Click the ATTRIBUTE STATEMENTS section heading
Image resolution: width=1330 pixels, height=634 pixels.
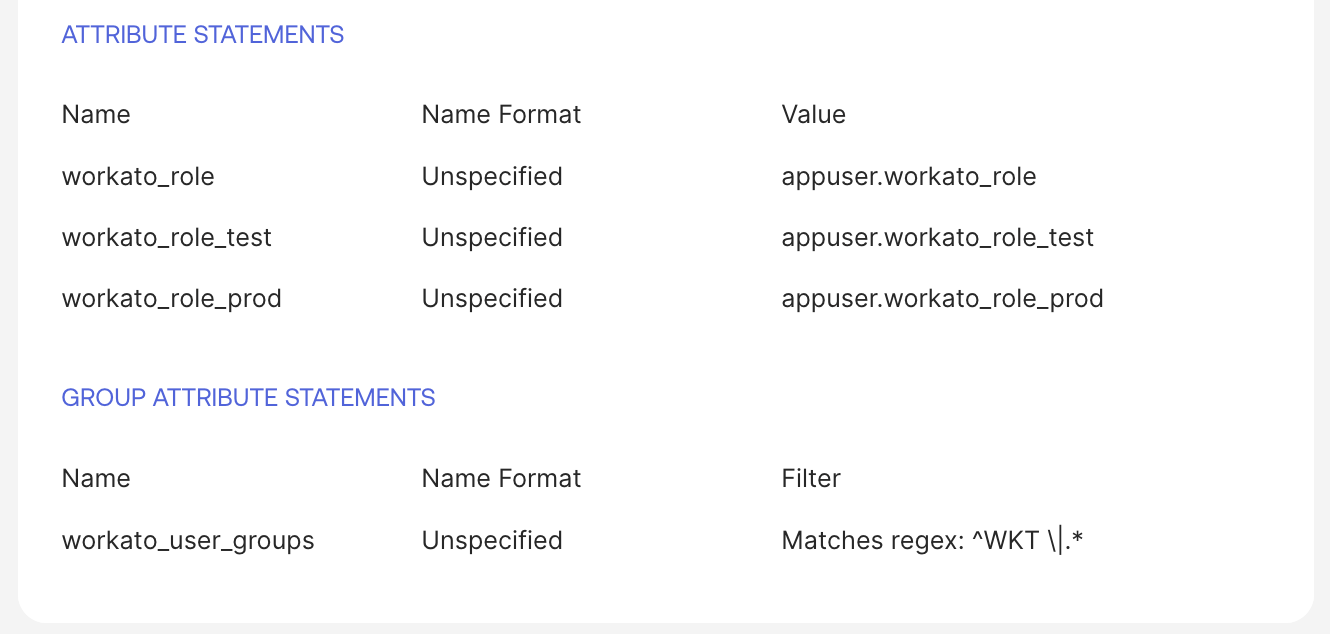click(202, 35)
